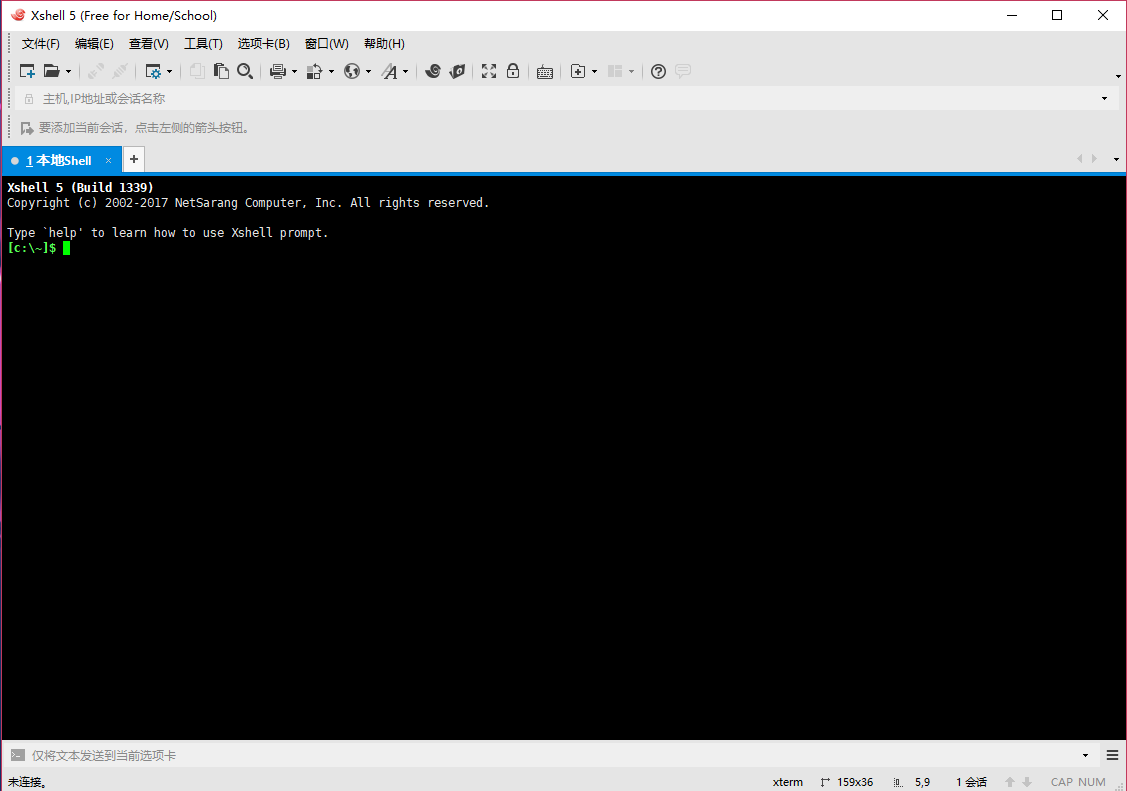
Task: Expand the color scheme dropdown arrow
Action: click(331, 72)
